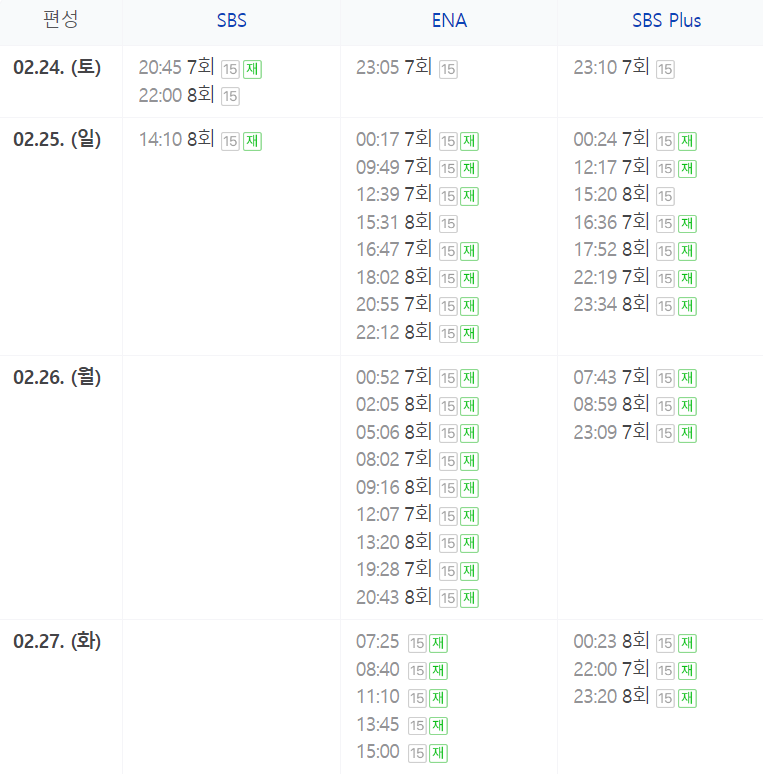Click the 15 age badge beside SBS Plus 23:10 7회
The image size is (763, 774).
tap(665, 69)
